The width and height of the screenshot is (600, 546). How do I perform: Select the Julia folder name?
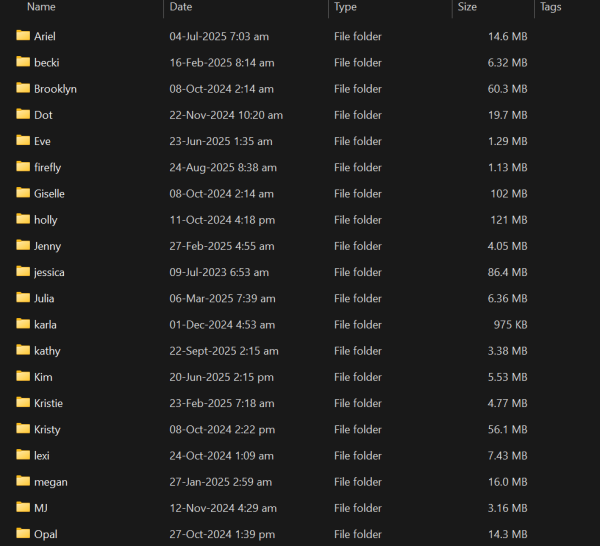pyautogui.click(x=44, y=298)
